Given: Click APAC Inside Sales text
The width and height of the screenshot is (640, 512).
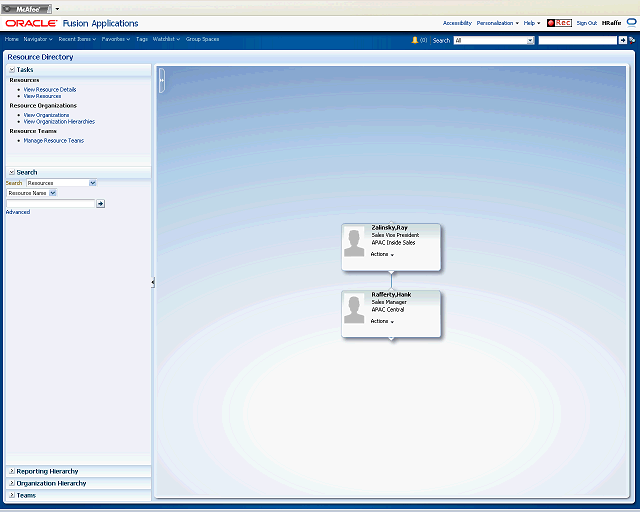Looking at the screenshot, I should (x=393, y=243).
